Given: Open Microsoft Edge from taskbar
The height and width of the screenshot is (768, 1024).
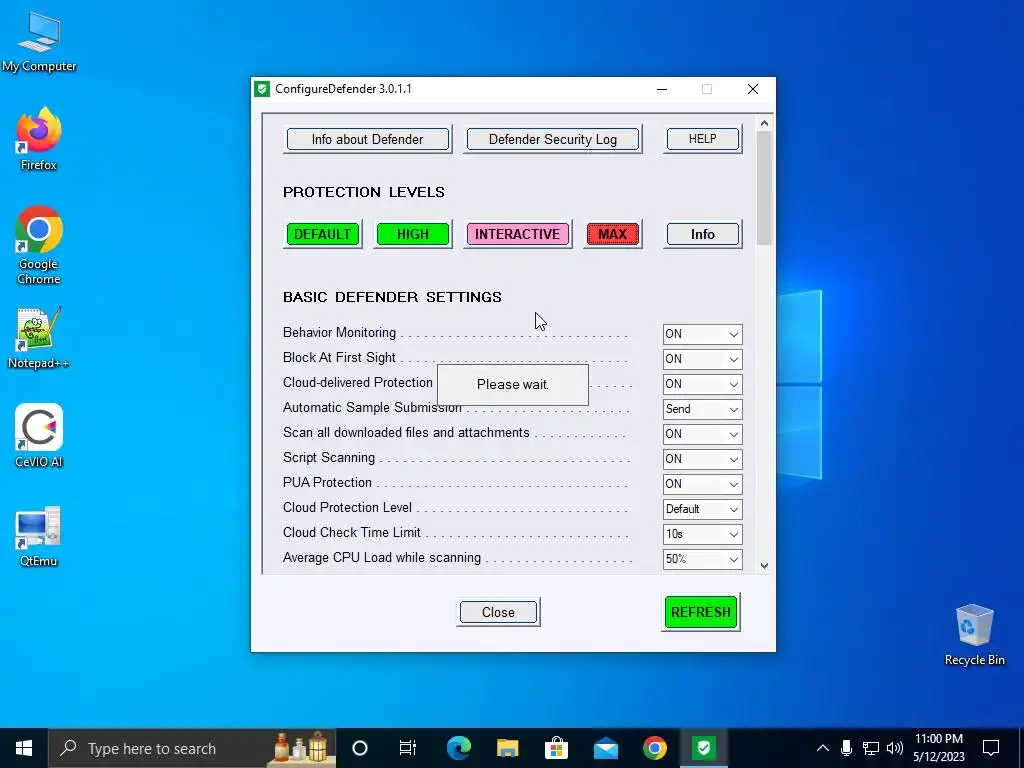Looking at the screenshot, I should coord(458,748).
